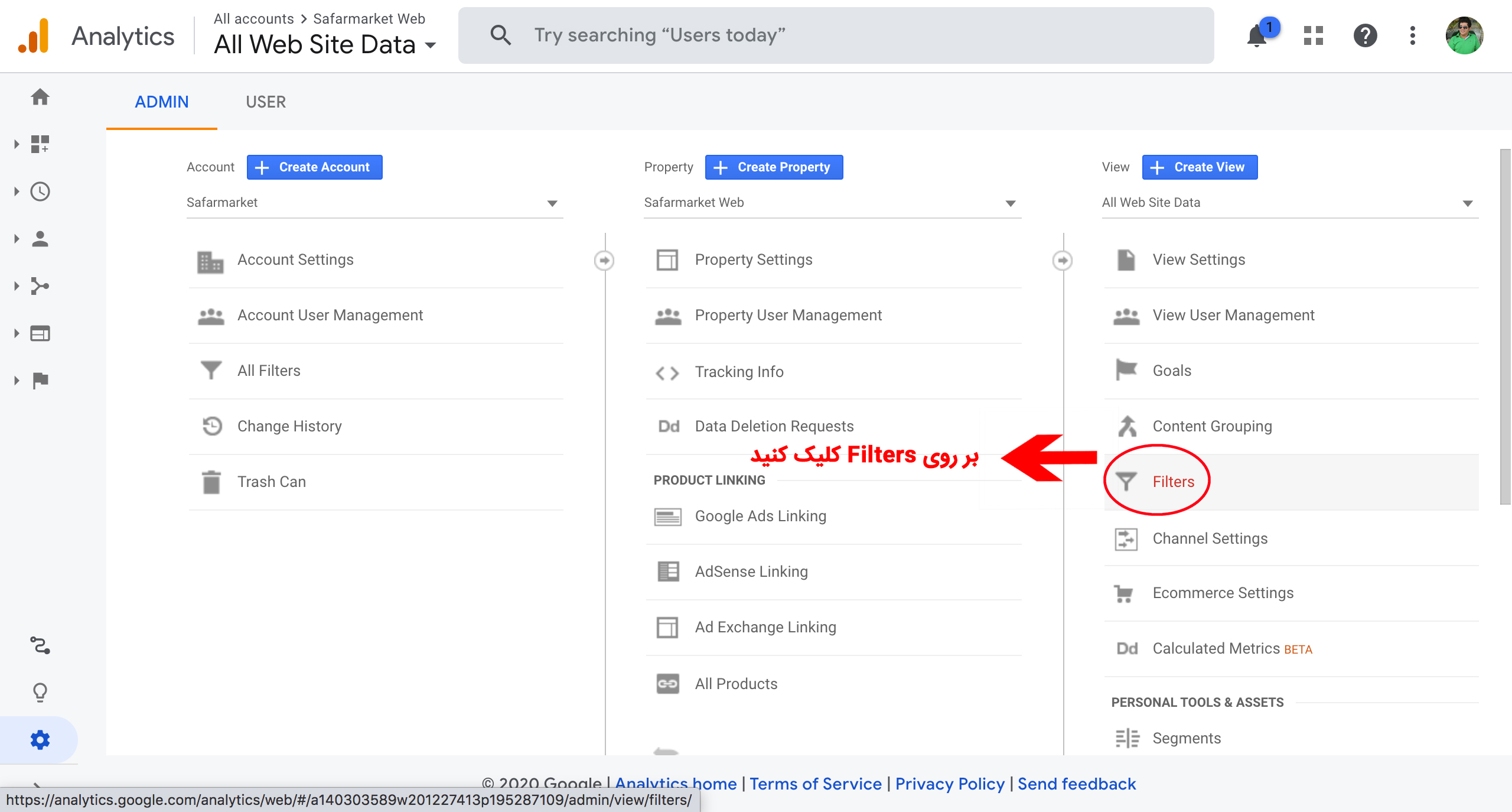
Task: Click the Ecommerce Settings cart icon
Action: [1123, 593]
